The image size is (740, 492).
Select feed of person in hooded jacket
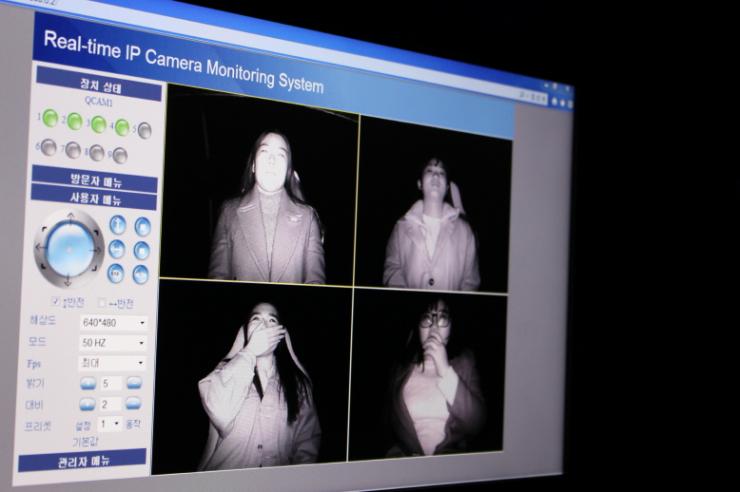point(434,204)
